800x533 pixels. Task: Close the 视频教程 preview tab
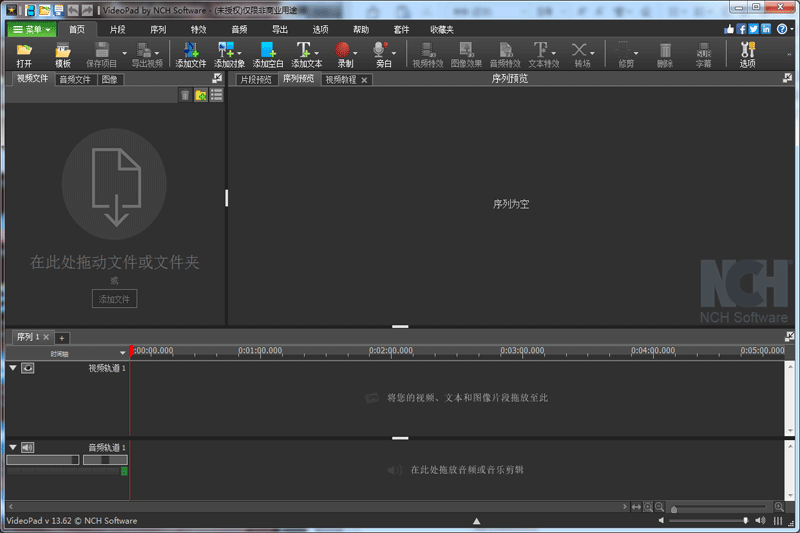[x=364, y=79]
